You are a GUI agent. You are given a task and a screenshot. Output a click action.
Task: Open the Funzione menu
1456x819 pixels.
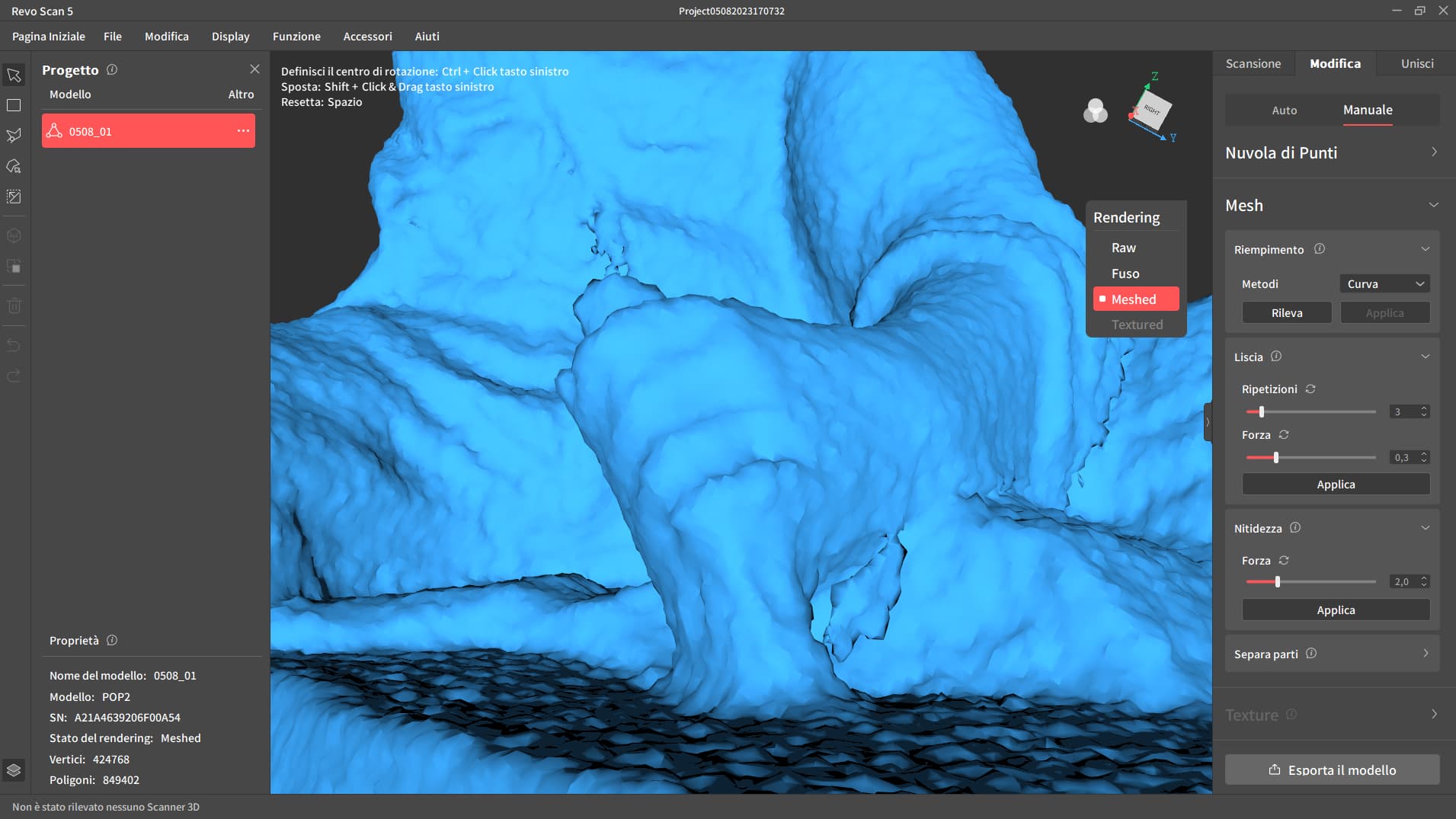pyautogui.click(x=296, y=37)
